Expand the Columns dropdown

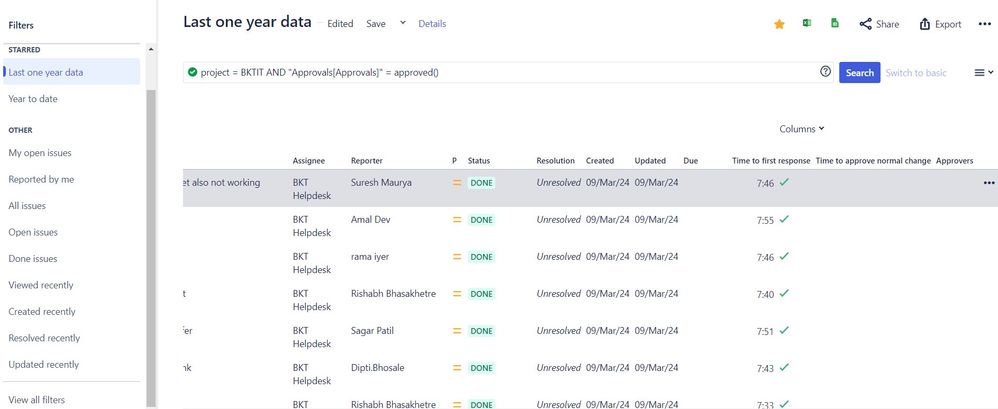click(802, 128)
